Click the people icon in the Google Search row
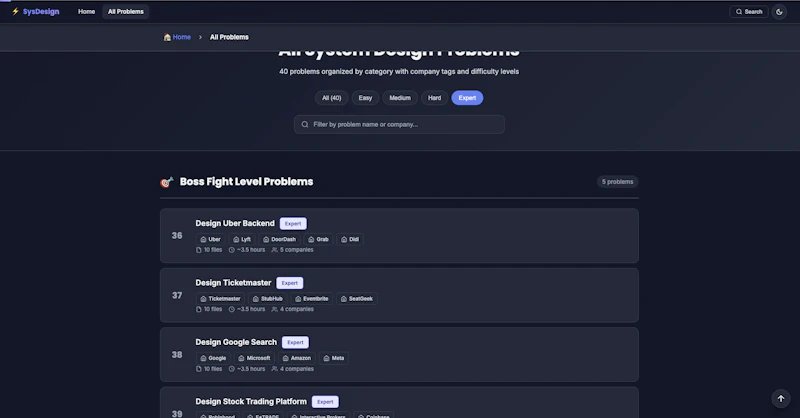This screenshot has height=418, width=800. (x=274, y=369)
